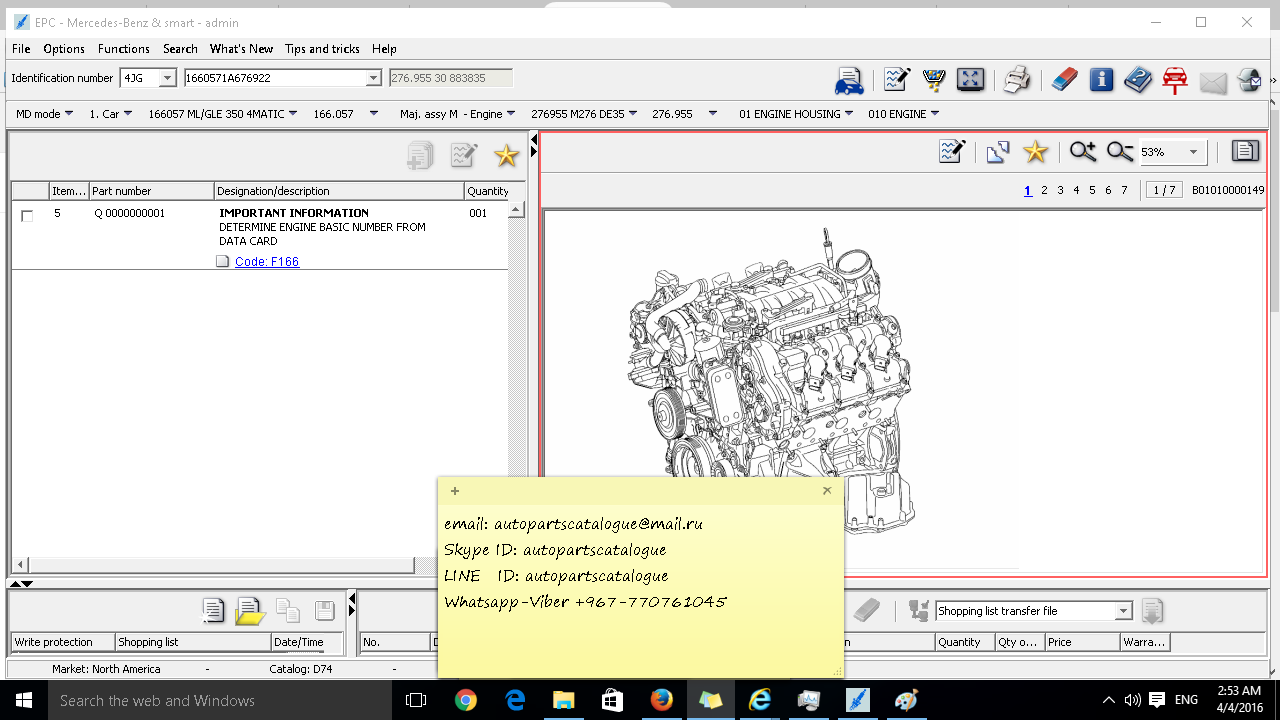The width and height of the screenshot is (1280, 720).
Task: Click the add-to-list pages icon in parts panel
Action: pyautogui.click(x=420, y=155)
